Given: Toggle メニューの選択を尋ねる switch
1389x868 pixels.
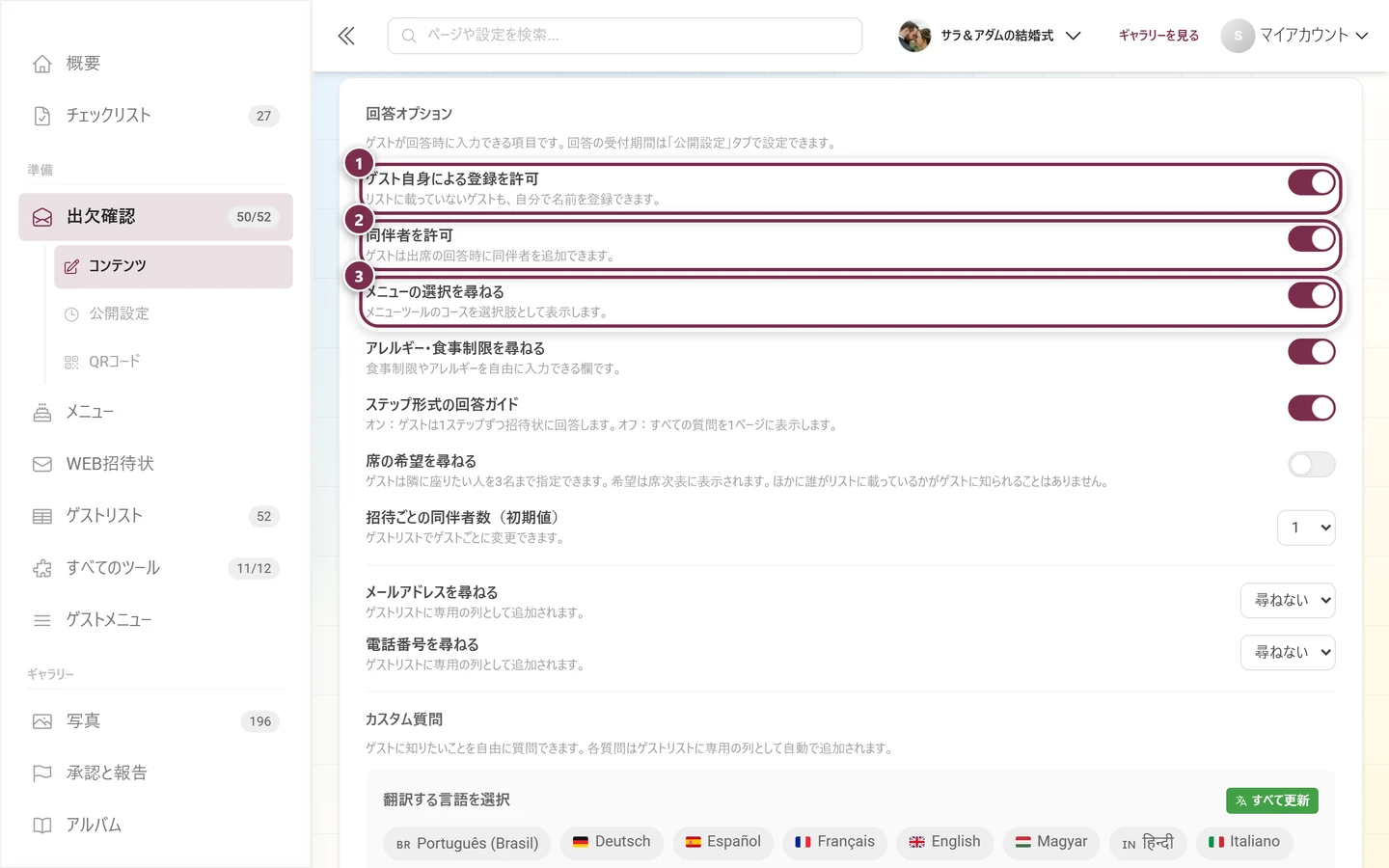Looking at the screenshot, I should point(1312,295).
